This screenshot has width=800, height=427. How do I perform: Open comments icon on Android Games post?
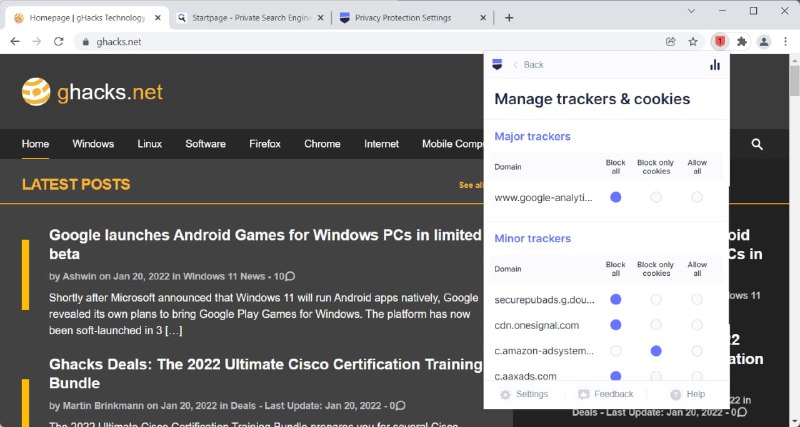[290, 277]
